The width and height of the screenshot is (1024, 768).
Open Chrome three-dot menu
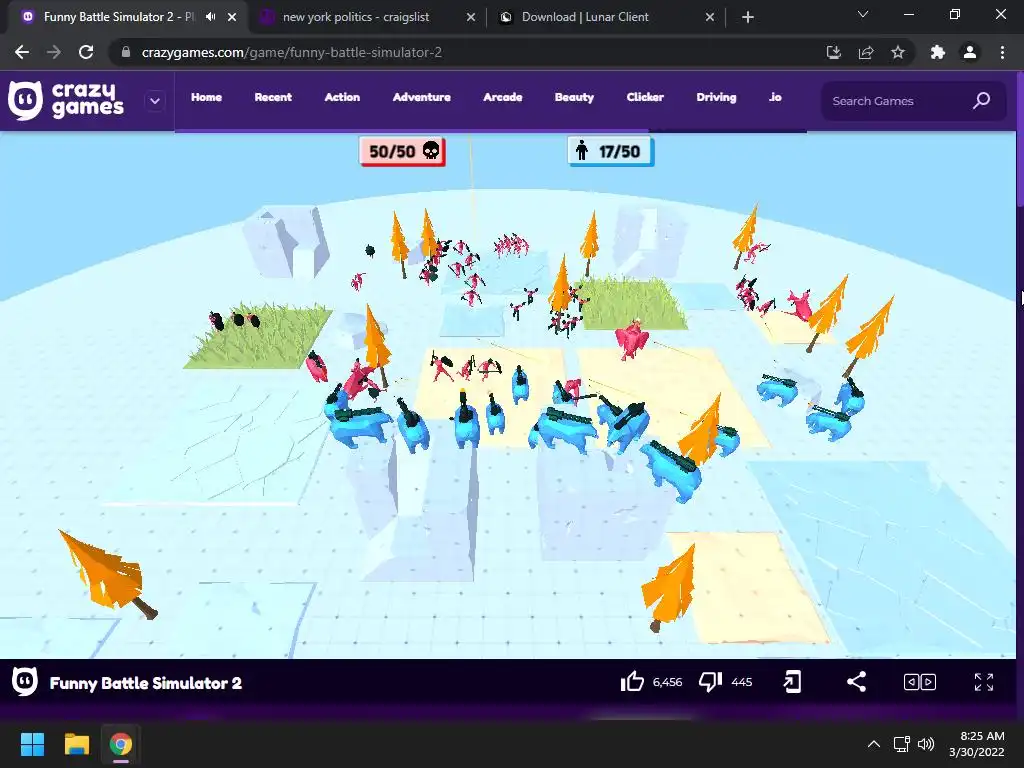pyautogui.click(x=1002, y=52)
